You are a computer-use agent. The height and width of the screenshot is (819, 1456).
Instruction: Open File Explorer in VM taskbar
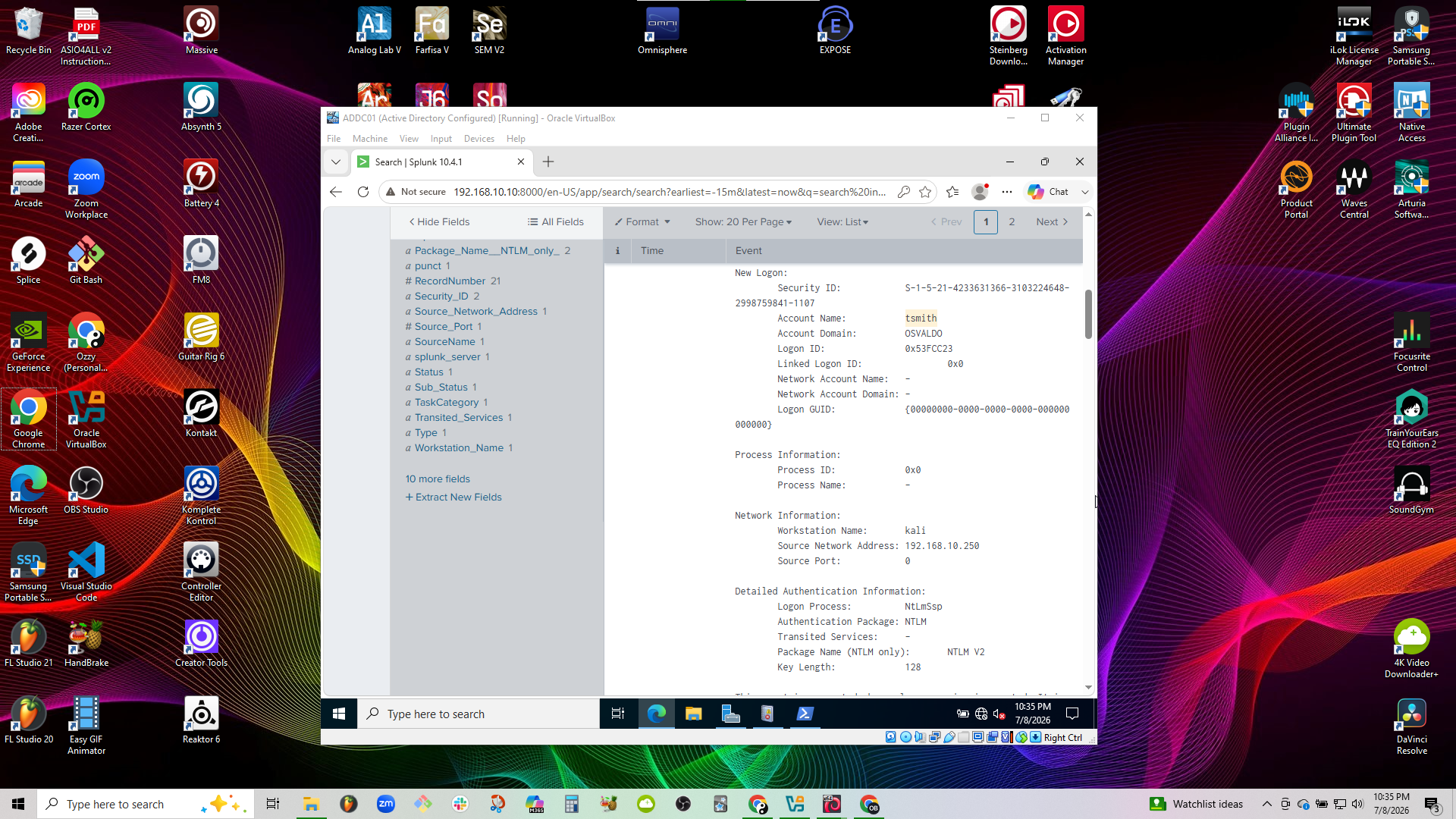click(693, 714)
